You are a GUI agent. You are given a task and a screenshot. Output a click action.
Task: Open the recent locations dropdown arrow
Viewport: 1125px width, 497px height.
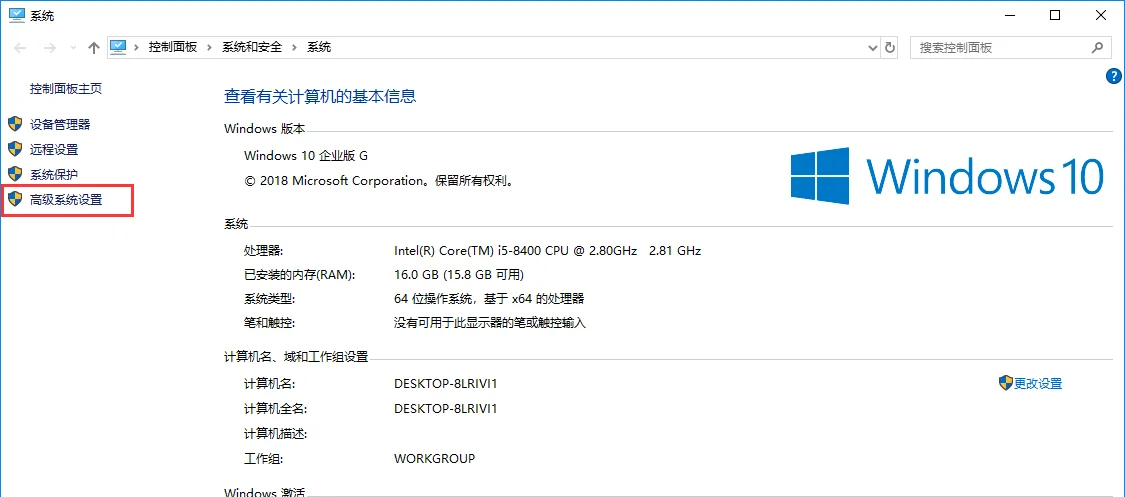pyautogui.click(x=72, y=48)
